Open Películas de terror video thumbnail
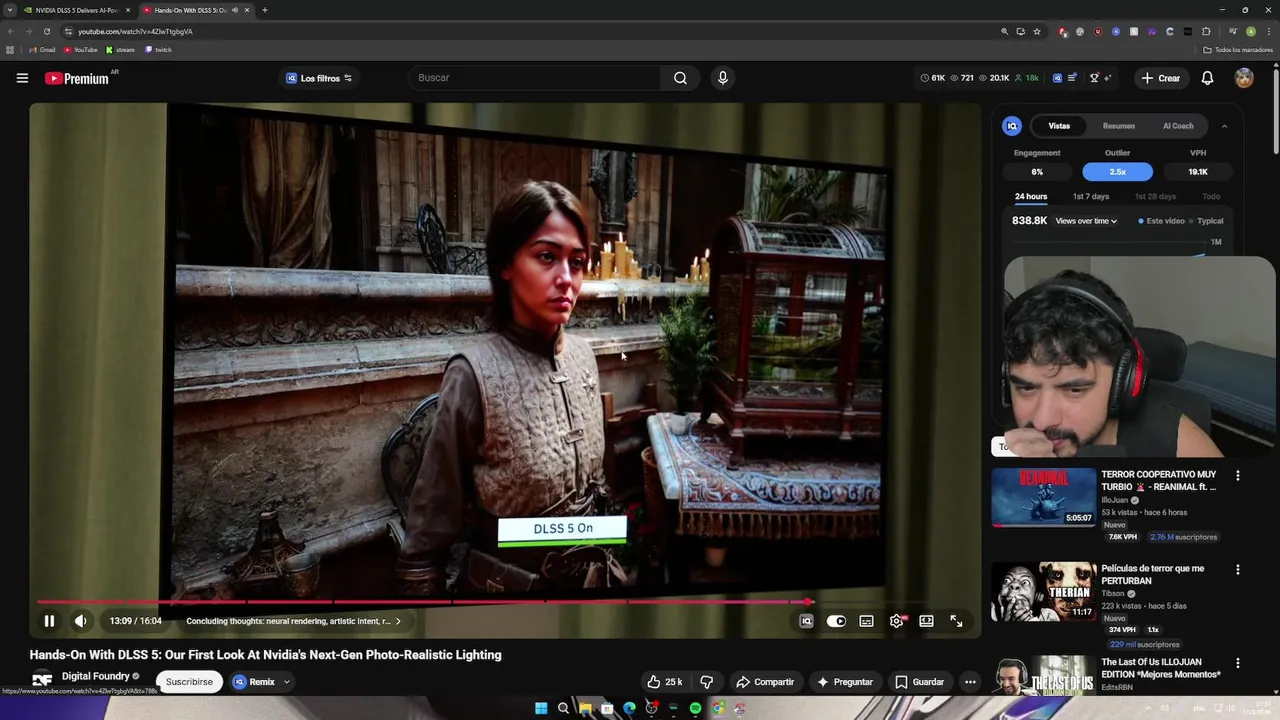The image size is (1280, 720). coord(1044,591)
